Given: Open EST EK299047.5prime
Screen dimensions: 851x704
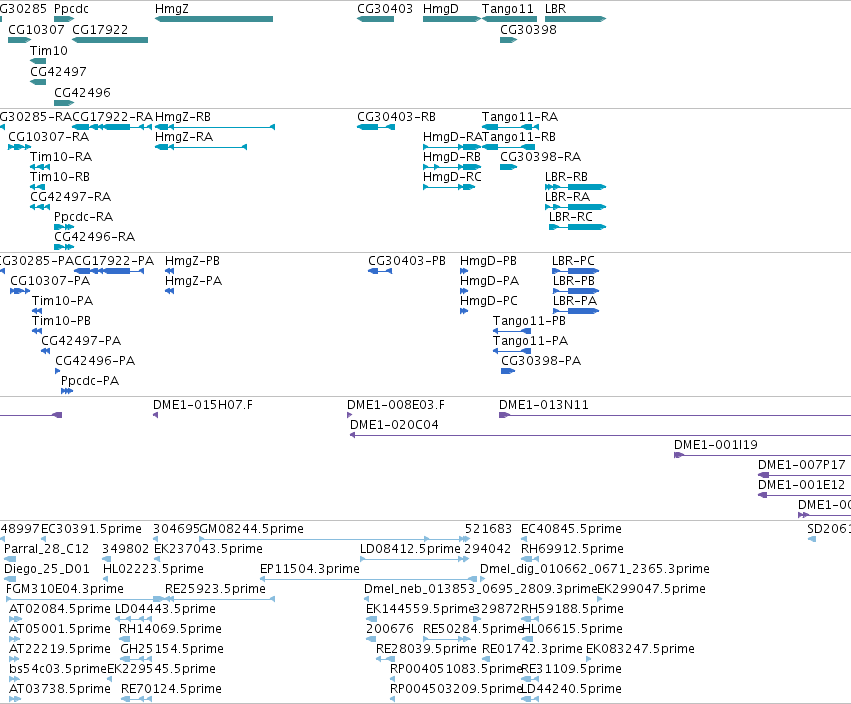Looking at the screenshot, I should tap(599, 599).
